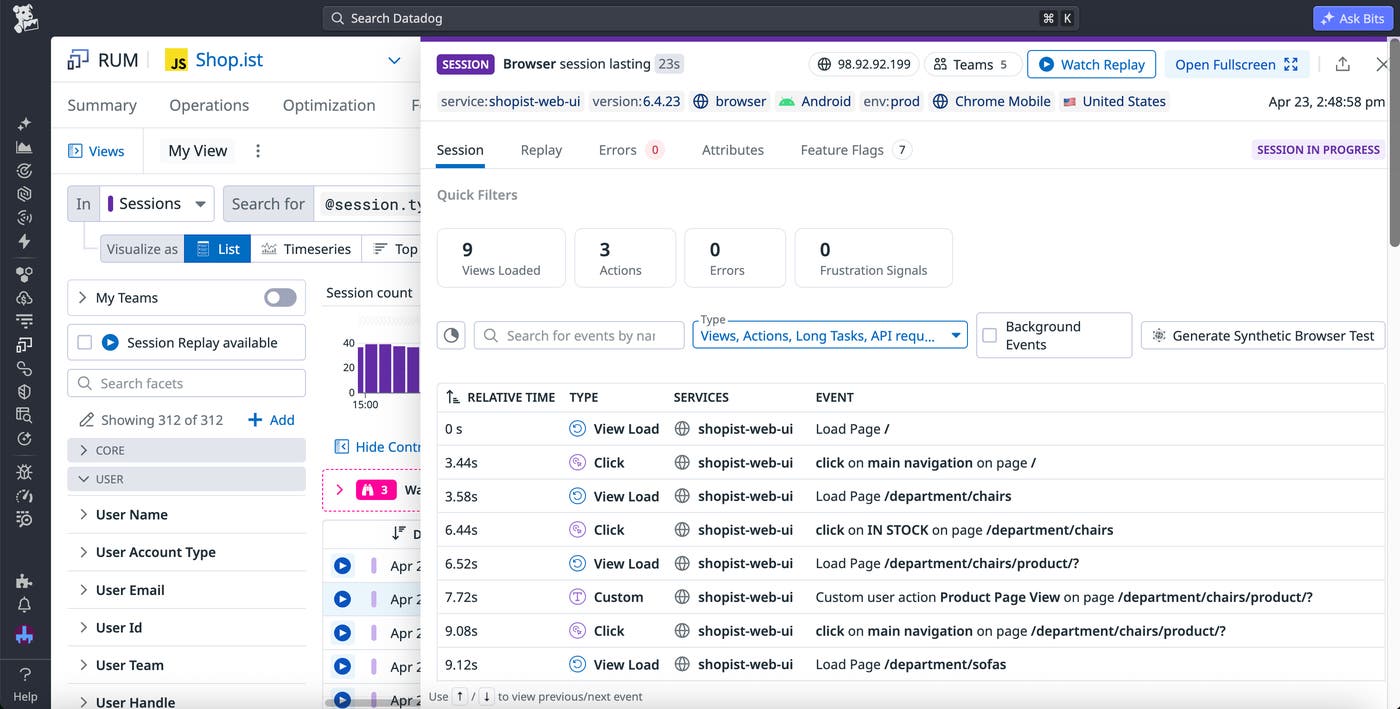Open the integrations puzzle icon in sidebar
This screenshot has height=709, width=1400.
coord(25,581)
